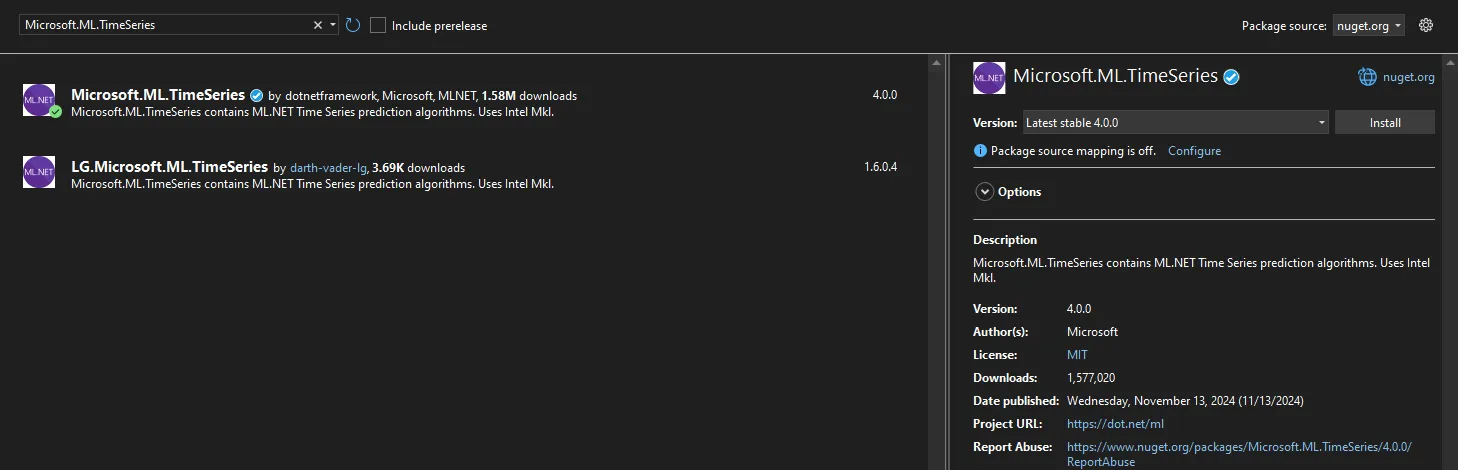
Task: Click the Configure link
Action: (1194, 151)
